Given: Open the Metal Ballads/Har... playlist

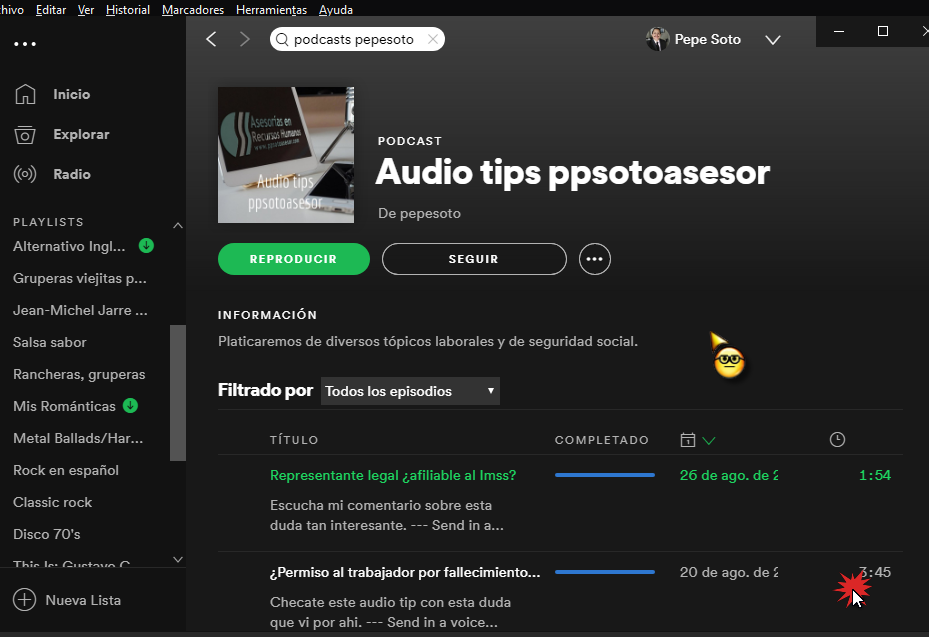Looking at the screenshot, I should [x=78, y=438].
